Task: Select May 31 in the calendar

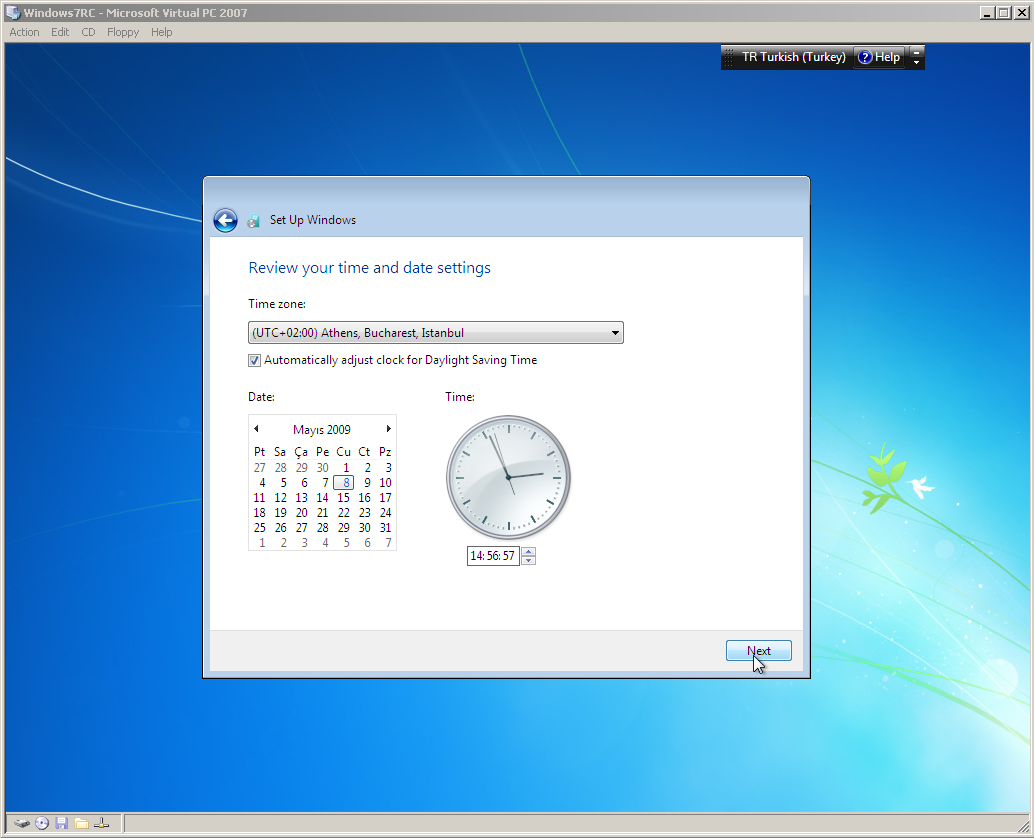Action: click(386, 528)
